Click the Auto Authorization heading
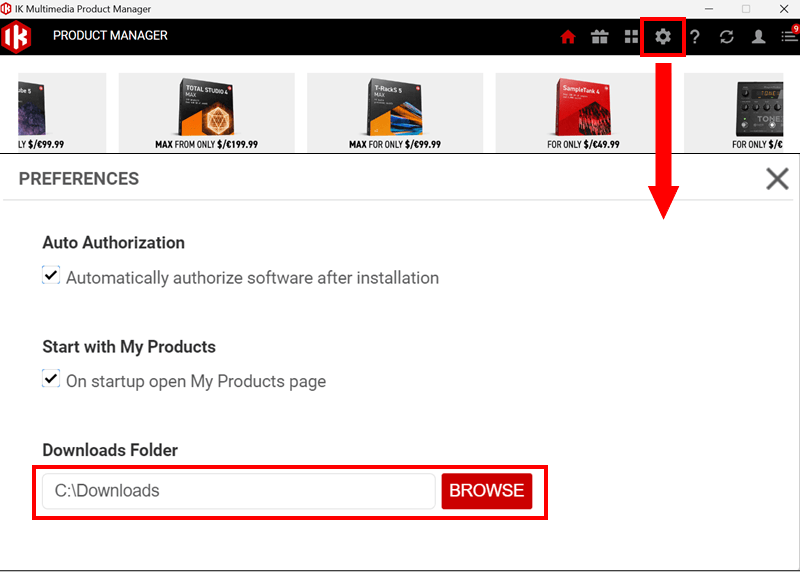Screen dimensions: 800x580 tap(113, 243)
